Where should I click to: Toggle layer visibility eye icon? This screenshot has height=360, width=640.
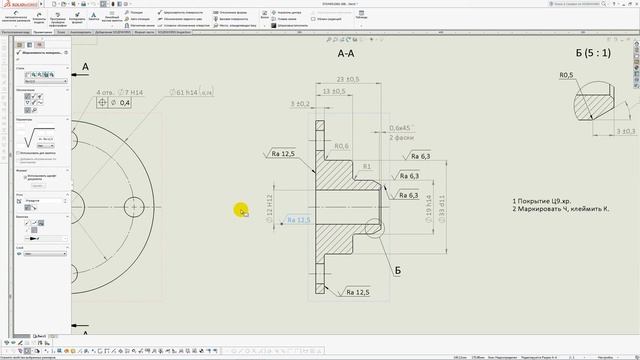[19, 254]
